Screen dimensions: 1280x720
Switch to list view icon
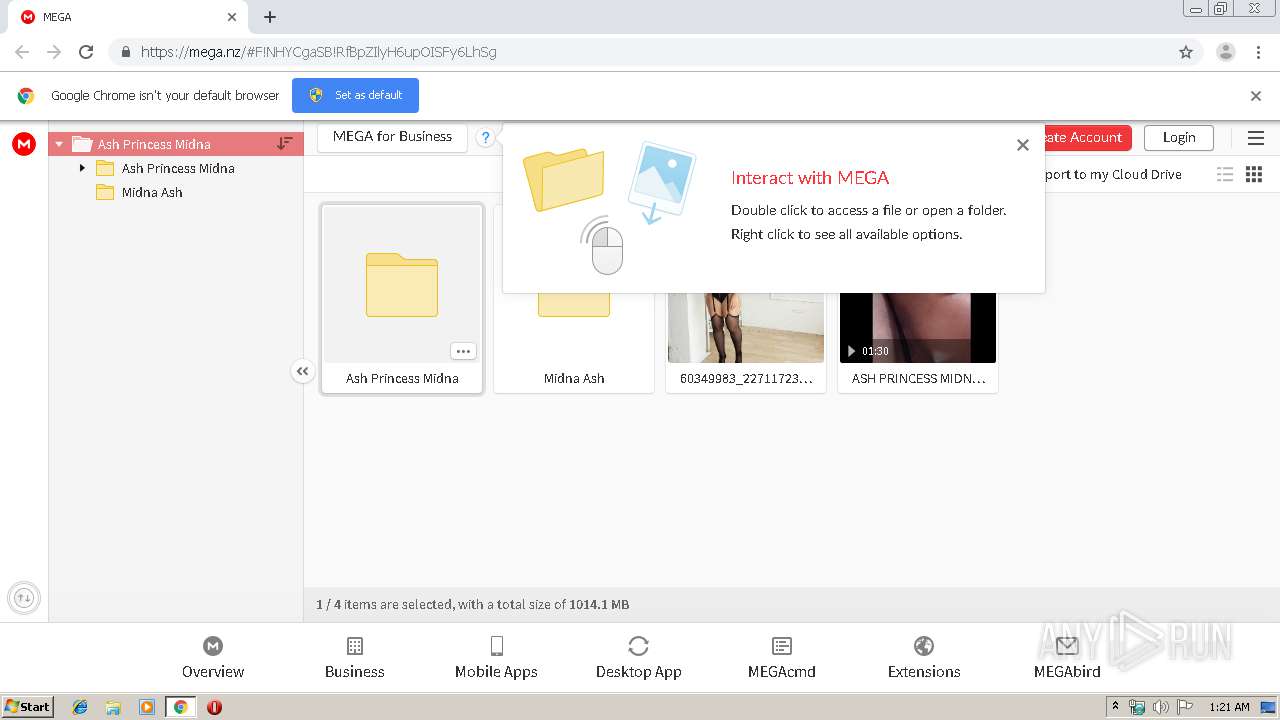pyautogui.click(x=1225, y=174)
